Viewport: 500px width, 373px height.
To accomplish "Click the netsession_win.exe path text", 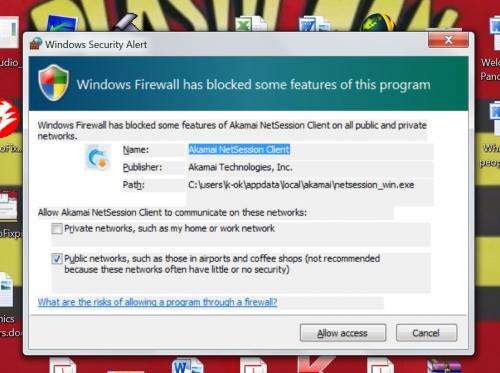I will pos(301,185).
